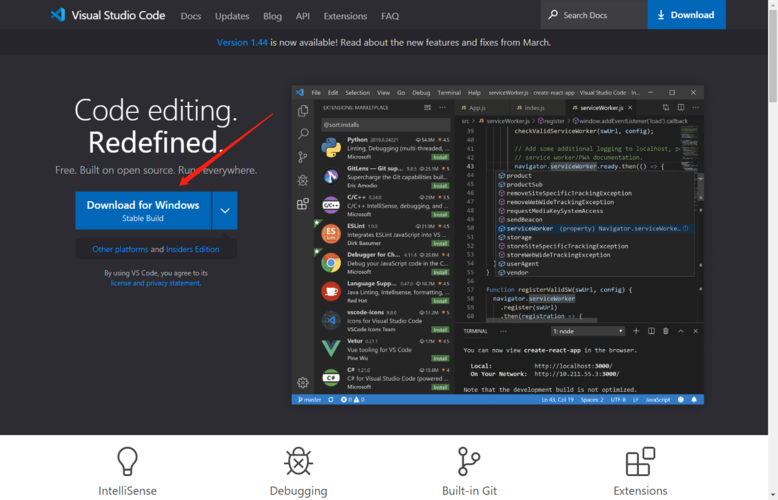778x500 pixels.
Task: Click the Visual Studio Code logo icon
Action: click(x=58, y=15)
